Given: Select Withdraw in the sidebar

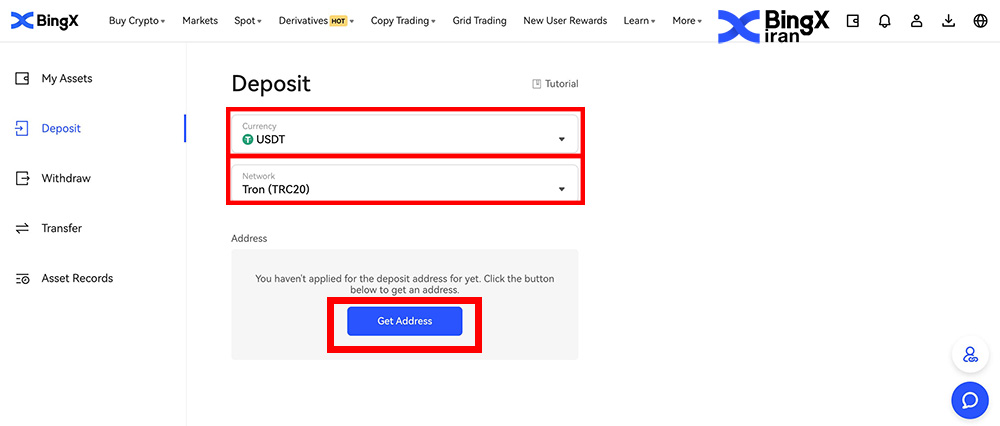Looking at the screenshot, I should click(x=66, y=178).
